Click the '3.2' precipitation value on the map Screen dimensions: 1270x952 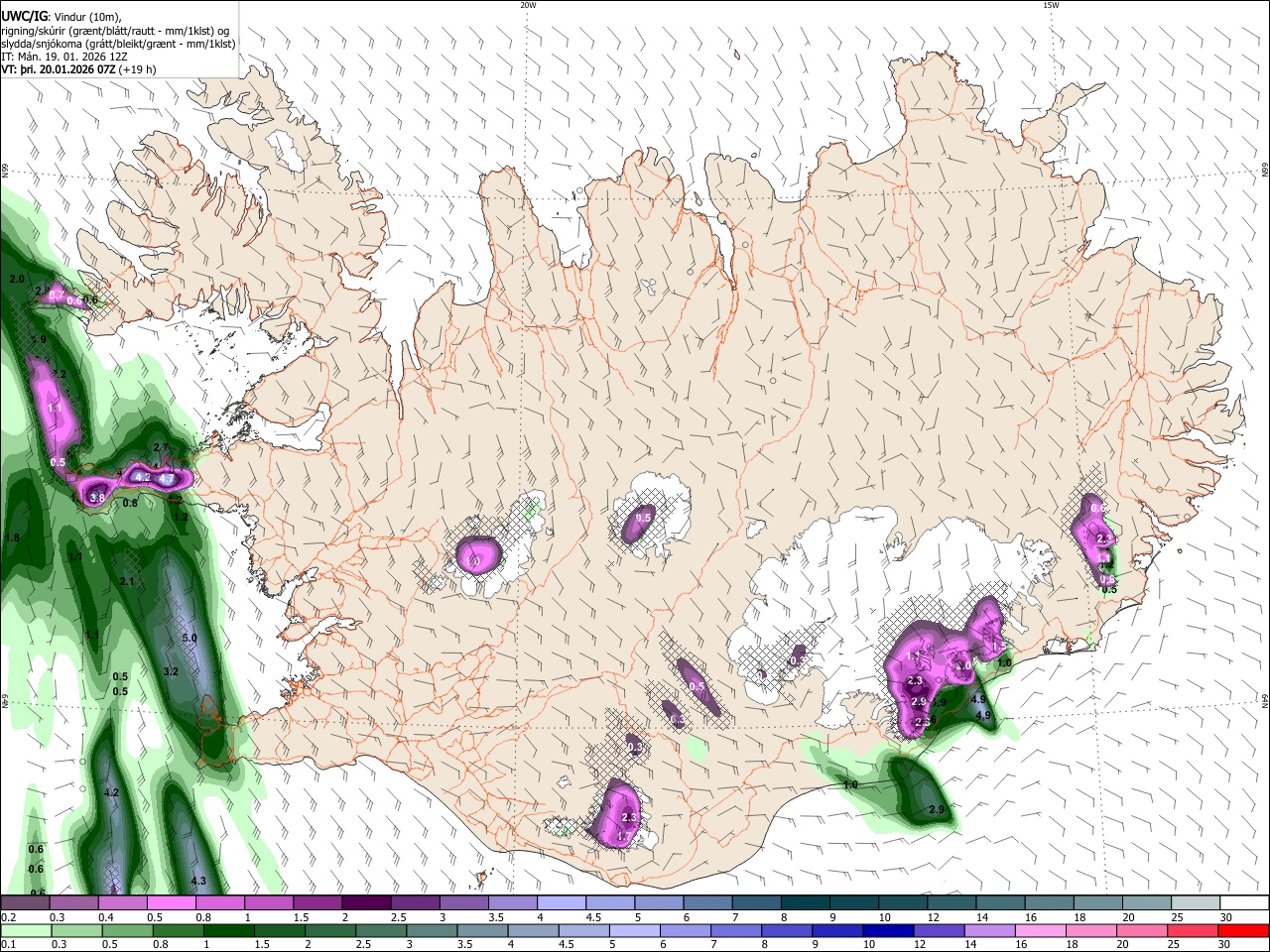point(171,671)
